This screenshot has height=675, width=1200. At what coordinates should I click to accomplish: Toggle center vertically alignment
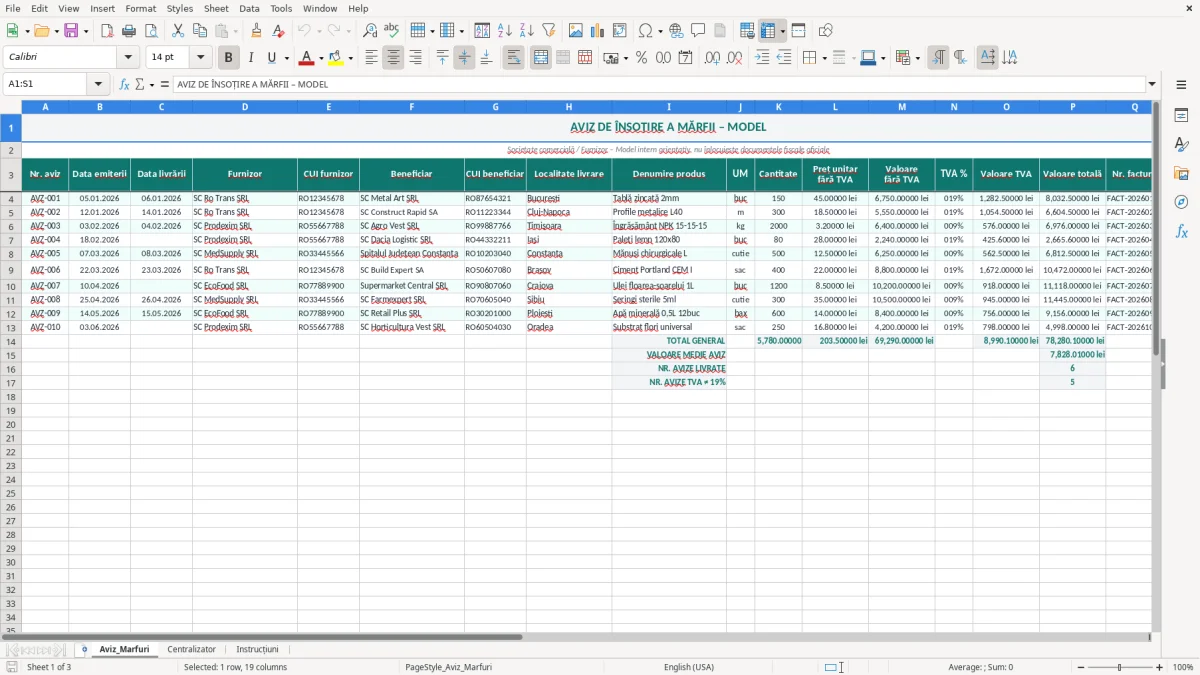click(464, 58)
